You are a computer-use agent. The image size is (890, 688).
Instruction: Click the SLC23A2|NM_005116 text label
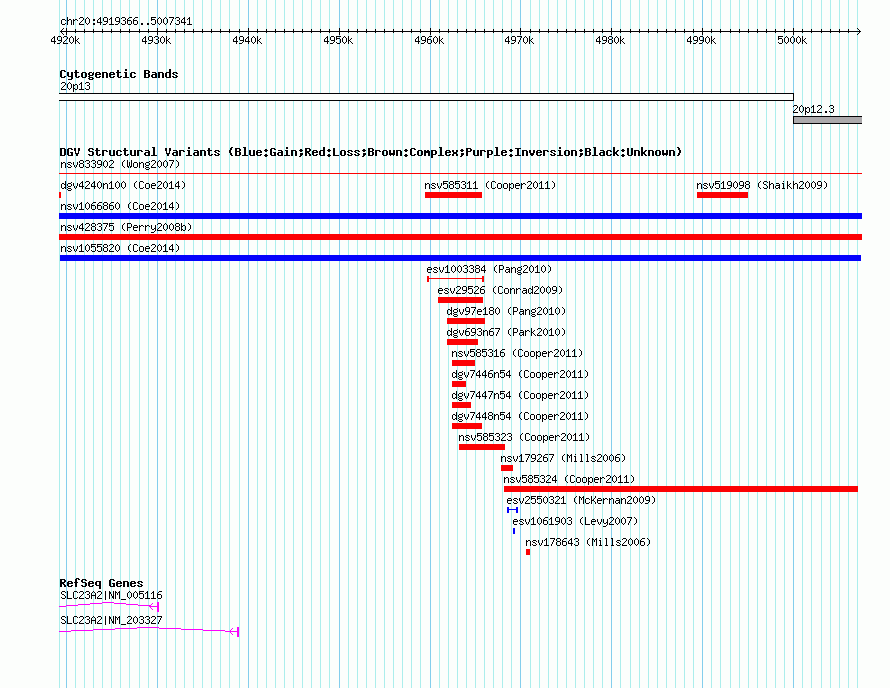111,595
